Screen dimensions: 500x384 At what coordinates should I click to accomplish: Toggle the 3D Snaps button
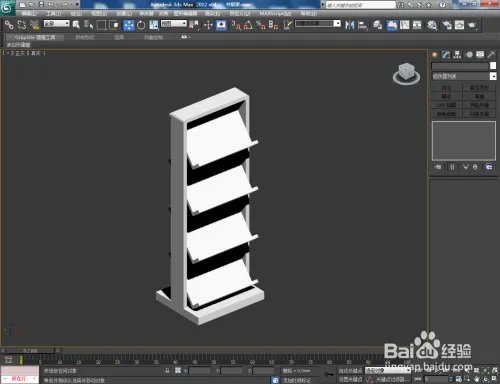click(x=236, y=25)
